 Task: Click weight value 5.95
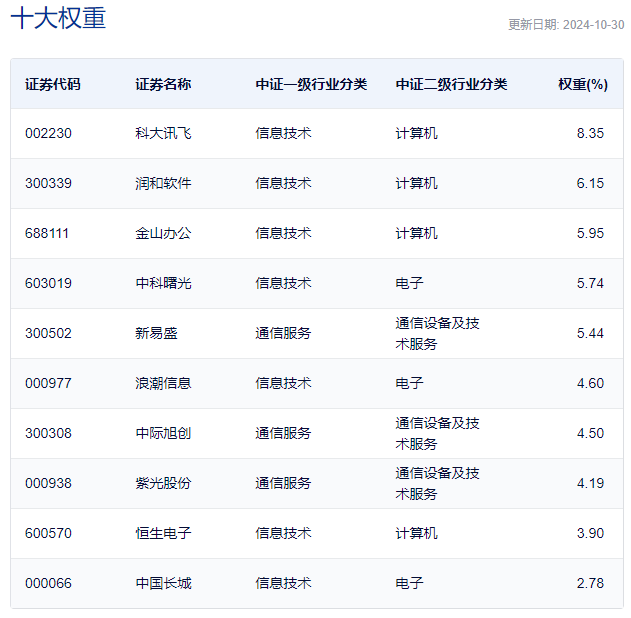click(x=590, y=233)
